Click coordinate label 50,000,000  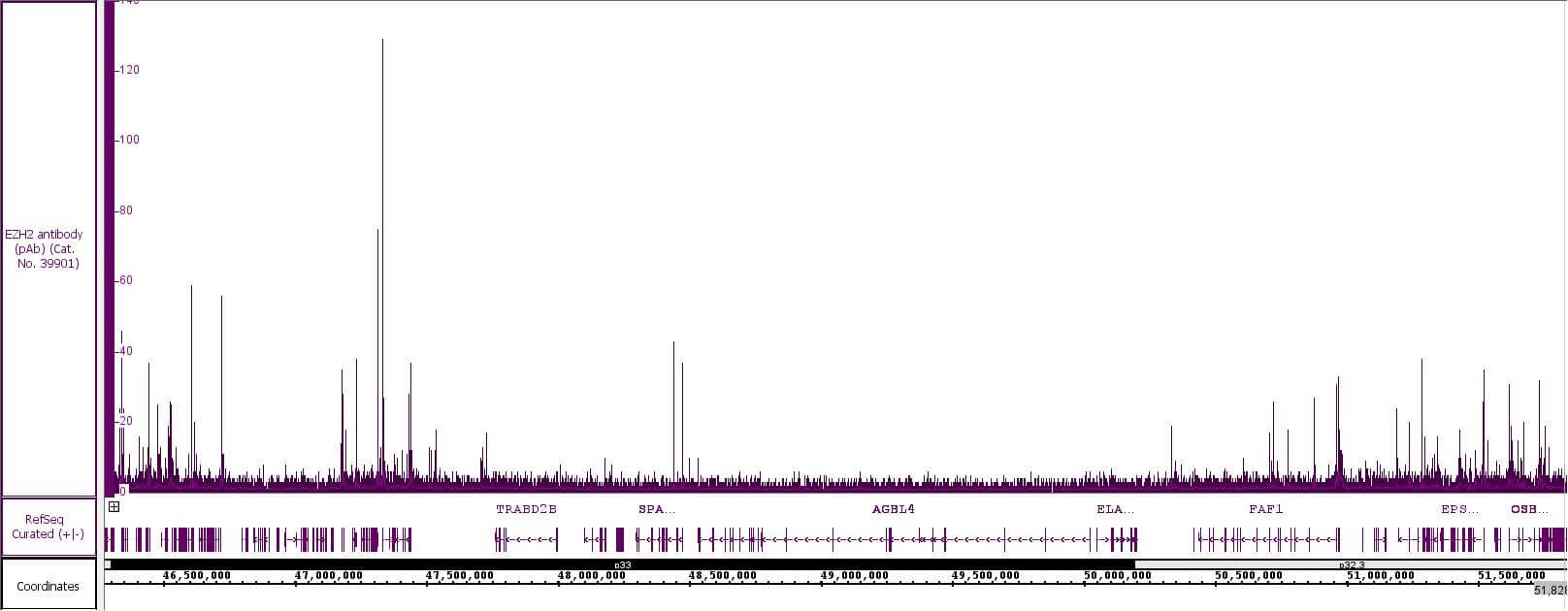pos(1118,575)
